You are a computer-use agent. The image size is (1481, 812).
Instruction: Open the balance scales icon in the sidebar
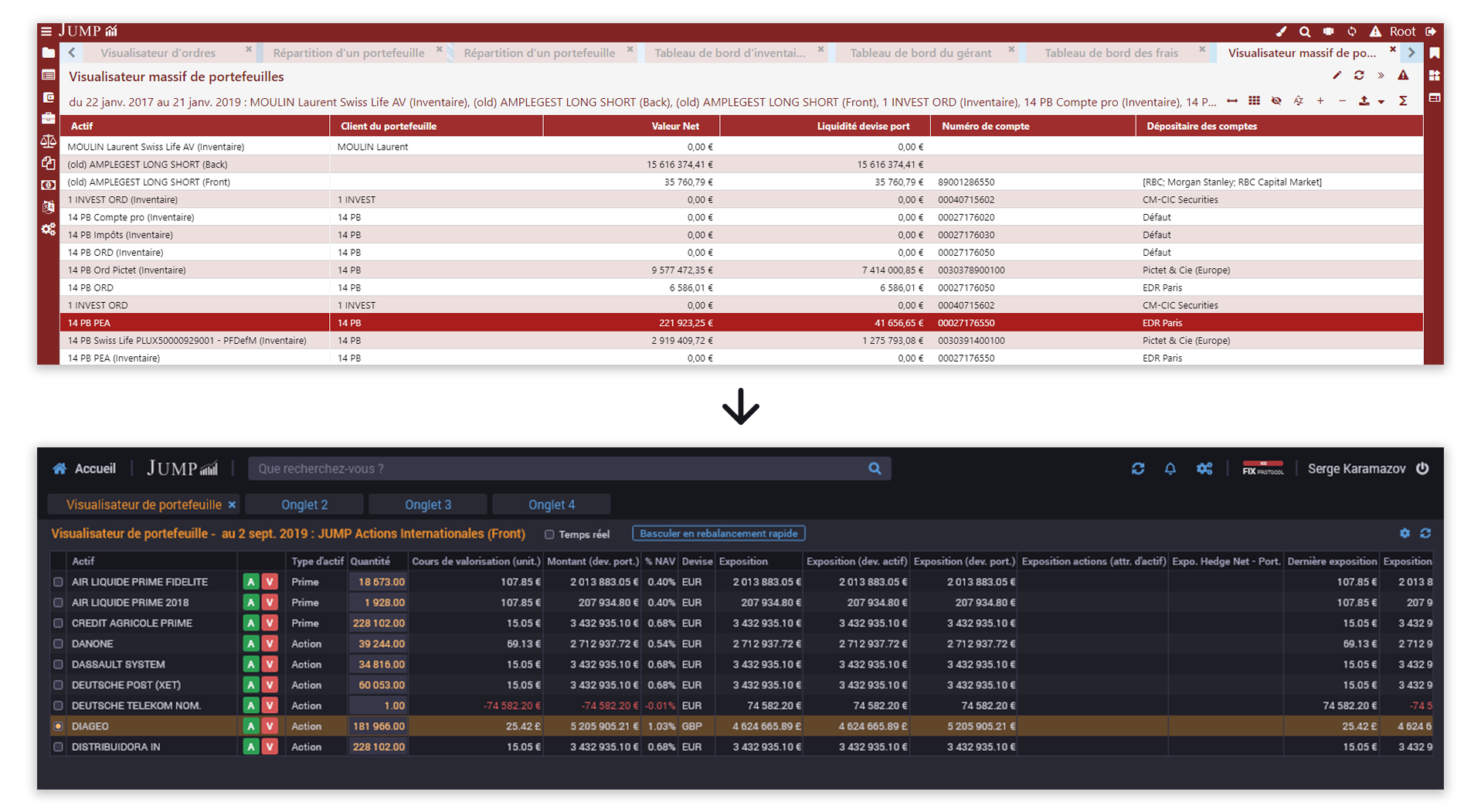[x=48, y=141]
